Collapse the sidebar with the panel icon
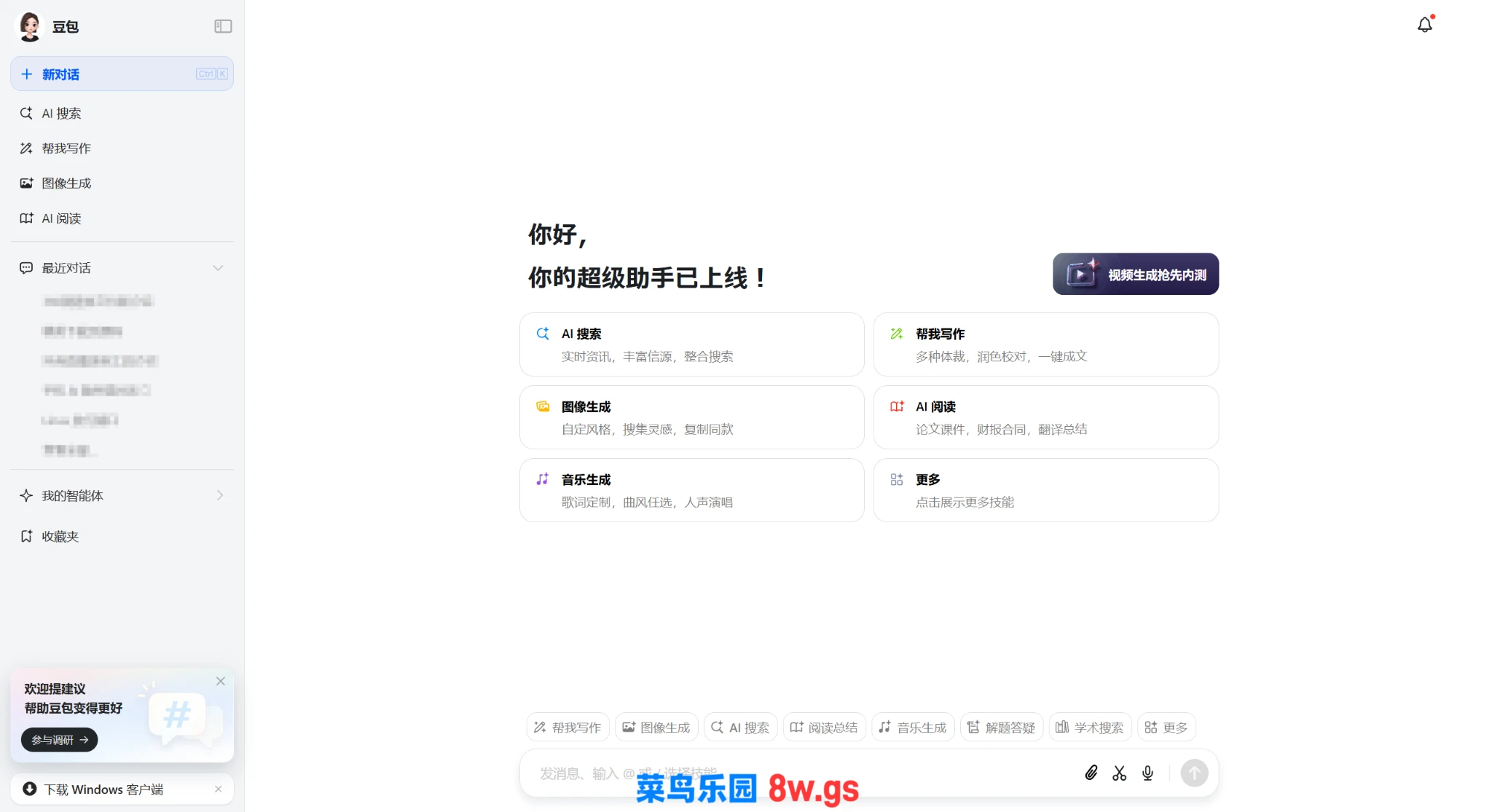1492x812 pixels. [x=223, y=26]
